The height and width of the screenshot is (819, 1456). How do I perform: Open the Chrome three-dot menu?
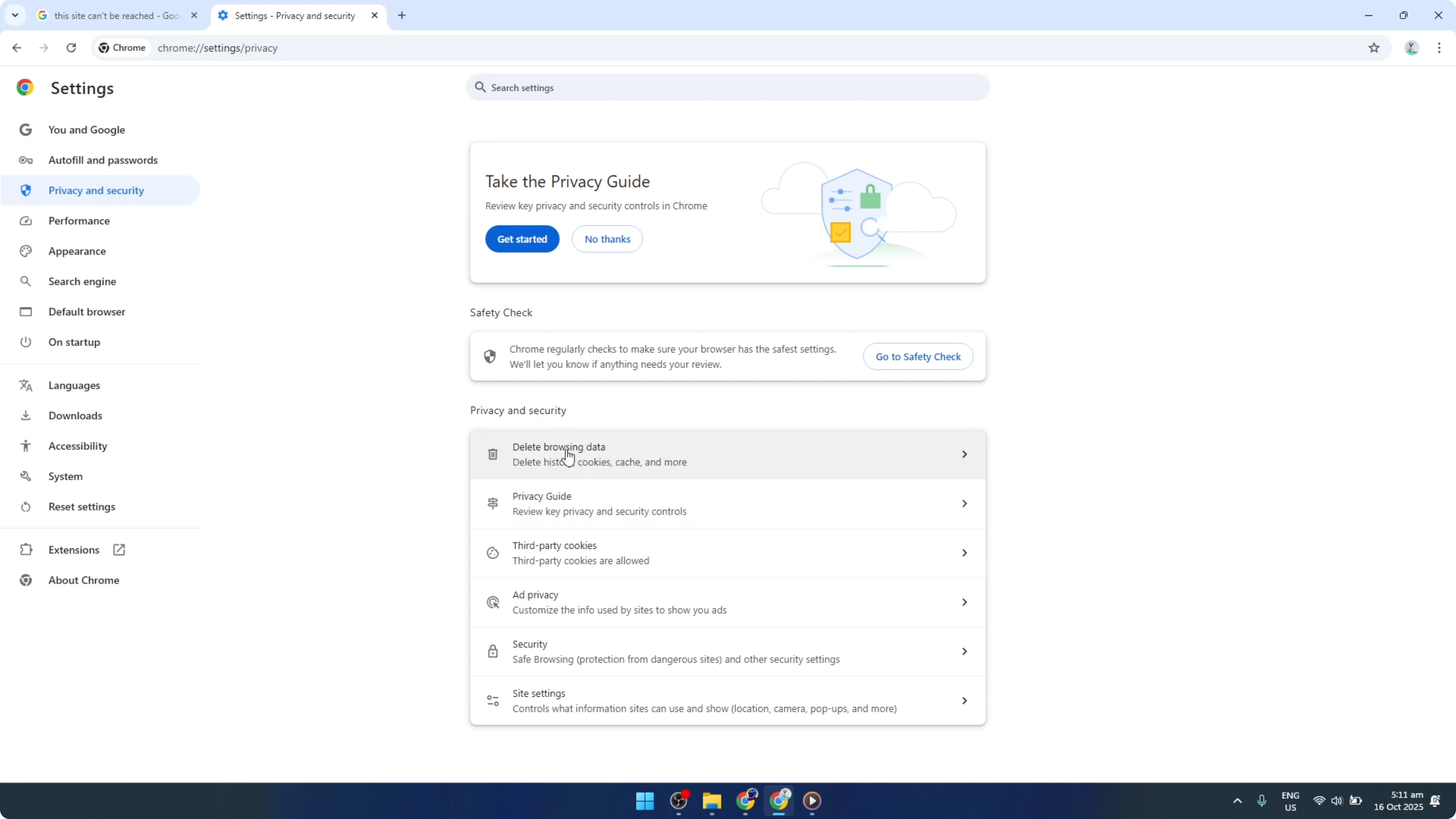coord(1439,48)
